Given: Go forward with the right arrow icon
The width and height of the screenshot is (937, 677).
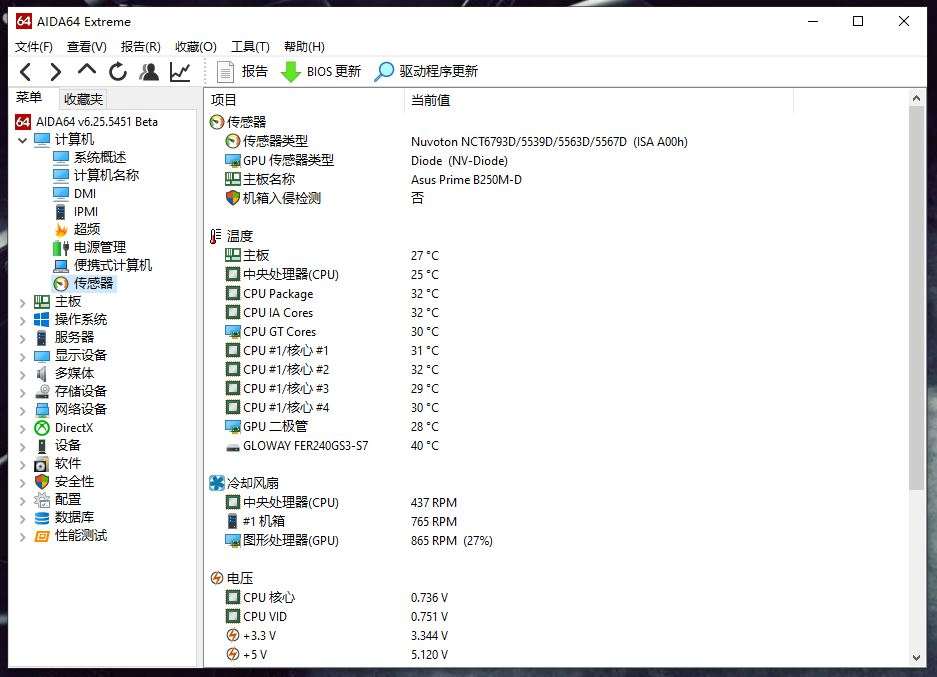Looking at the screenshot, I should [56, 72].
